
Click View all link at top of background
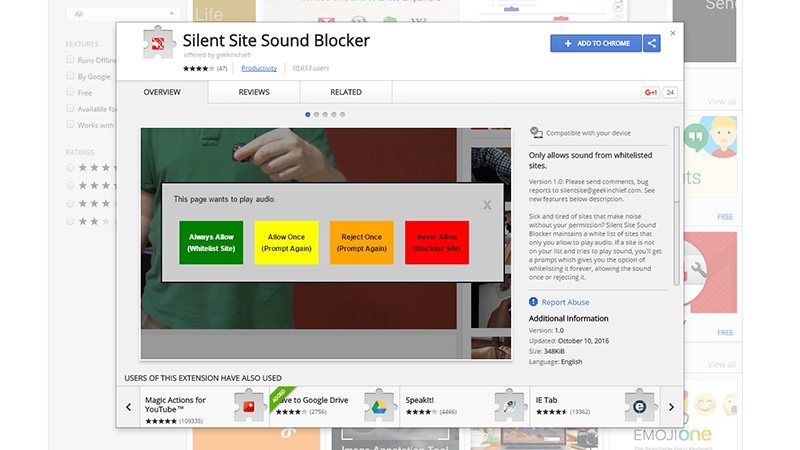coord(721,102)
